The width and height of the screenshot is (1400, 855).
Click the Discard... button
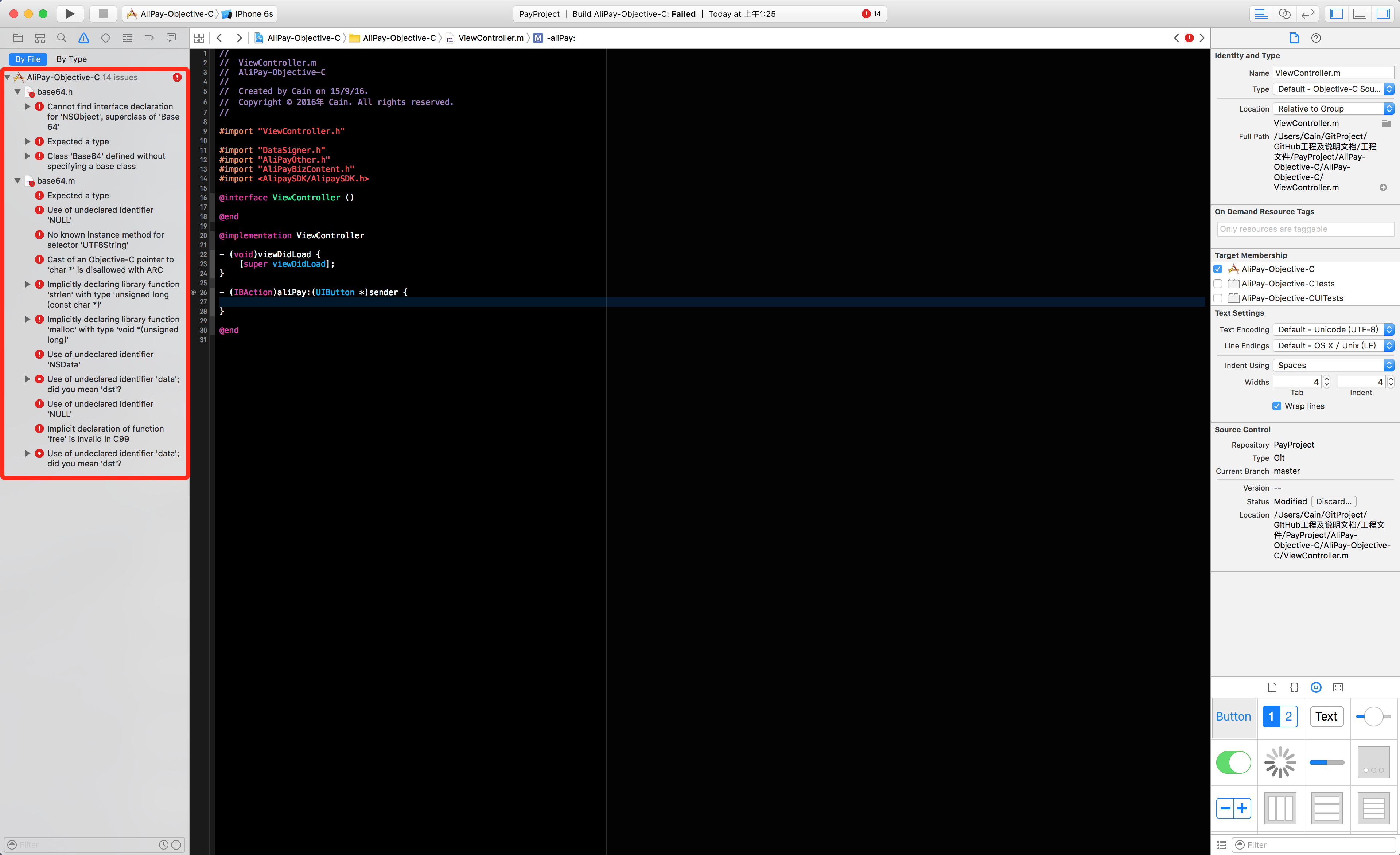point(1333,501)
